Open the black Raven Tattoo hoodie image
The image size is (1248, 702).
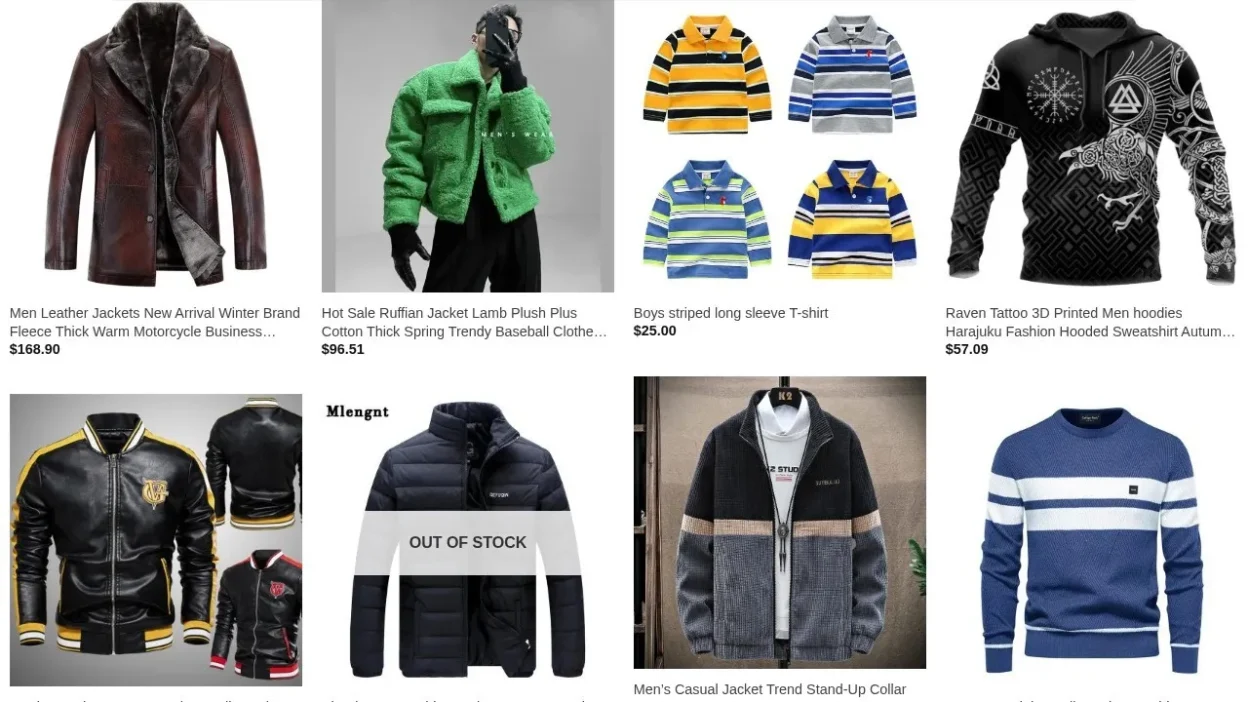tap(1092, 146)
